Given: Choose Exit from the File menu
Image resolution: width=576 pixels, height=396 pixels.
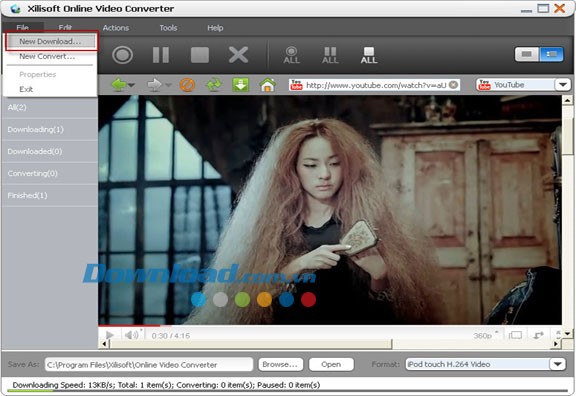Looking at the screenshot, I should [26, 89].
